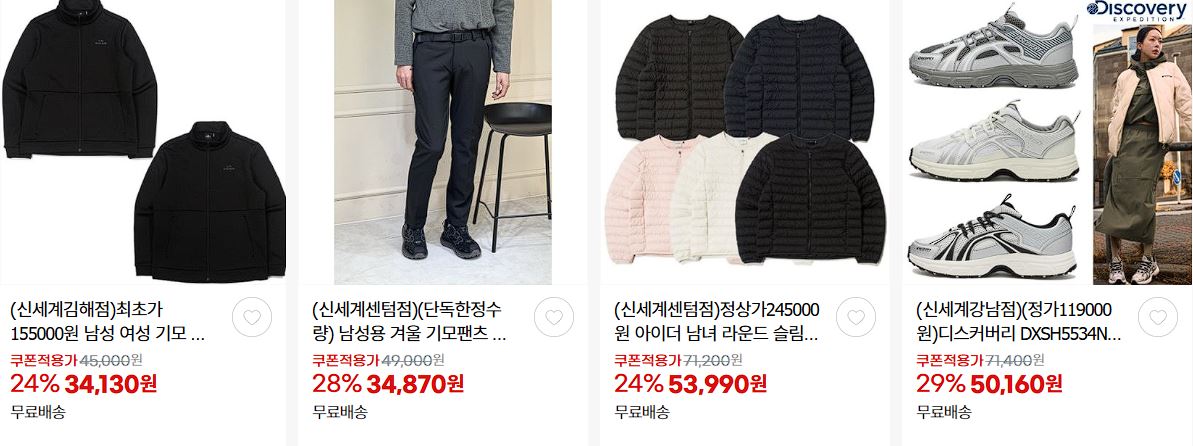
Task: Open black fleece zip jacket product image
Action: click(x=143, y=142)
